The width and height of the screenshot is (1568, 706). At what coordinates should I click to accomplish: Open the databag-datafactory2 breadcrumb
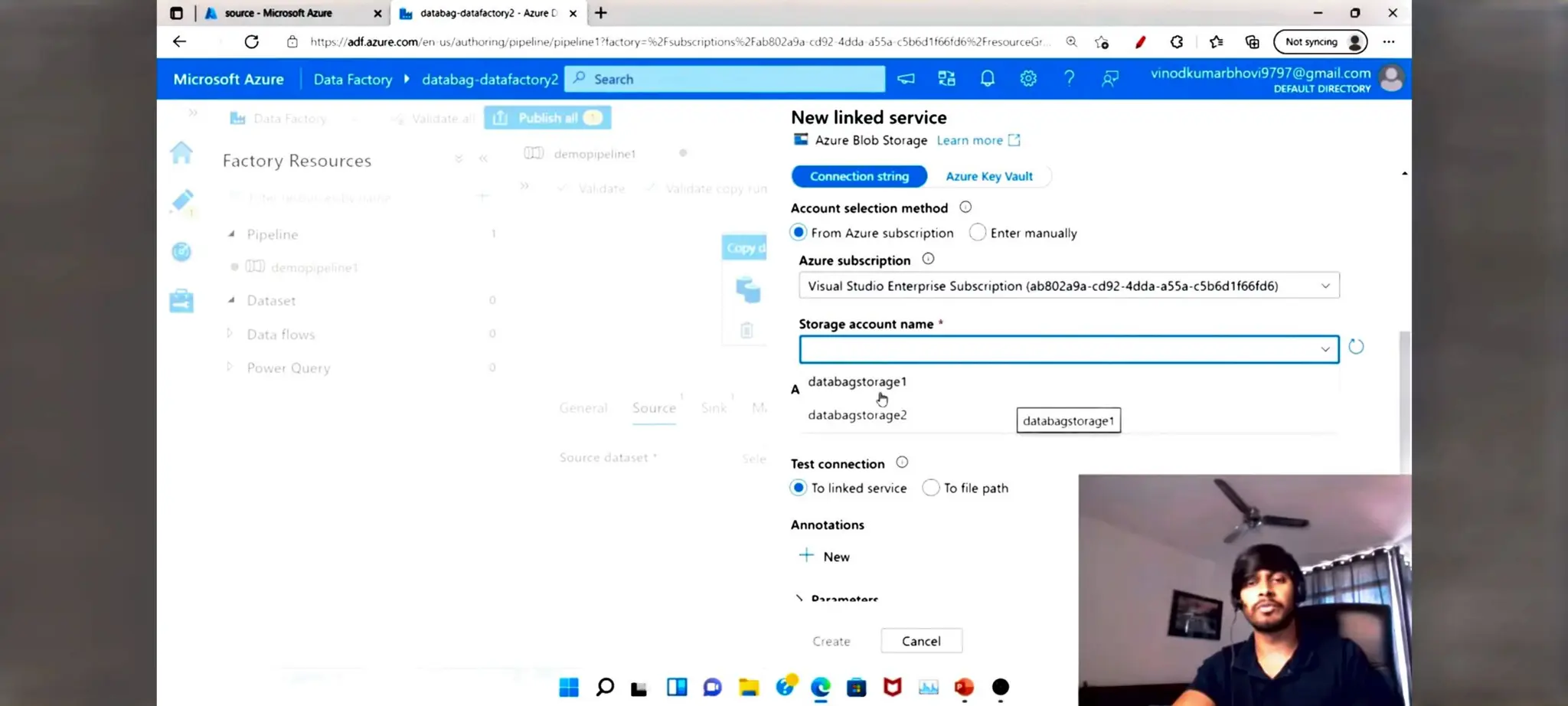[x=490, y=79]
